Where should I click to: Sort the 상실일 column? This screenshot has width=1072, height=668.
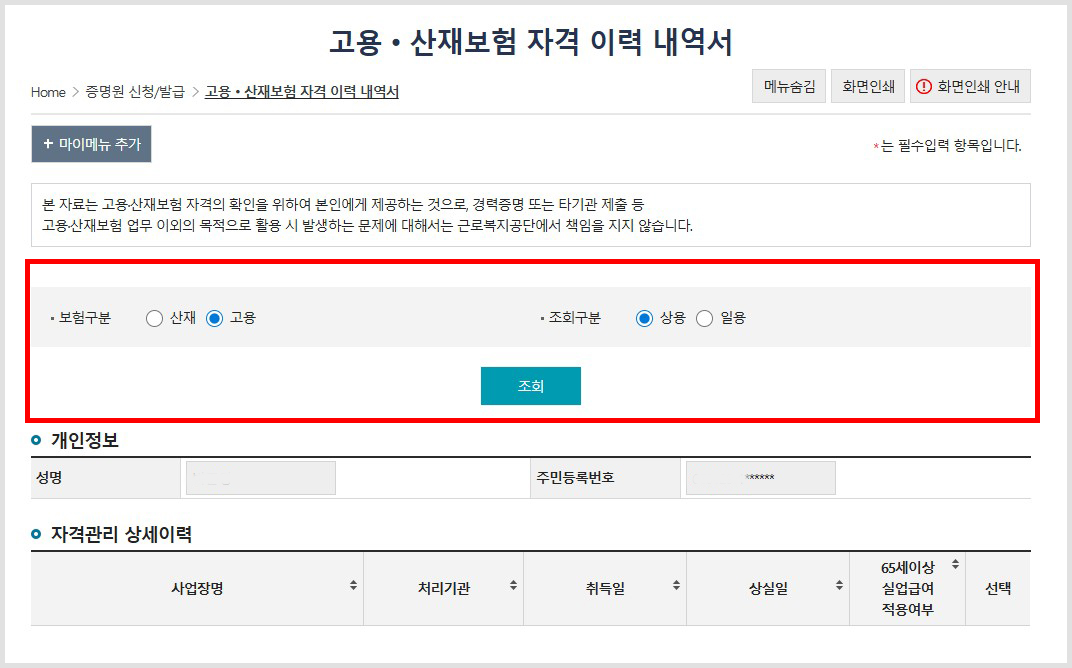tap(838, 588)
